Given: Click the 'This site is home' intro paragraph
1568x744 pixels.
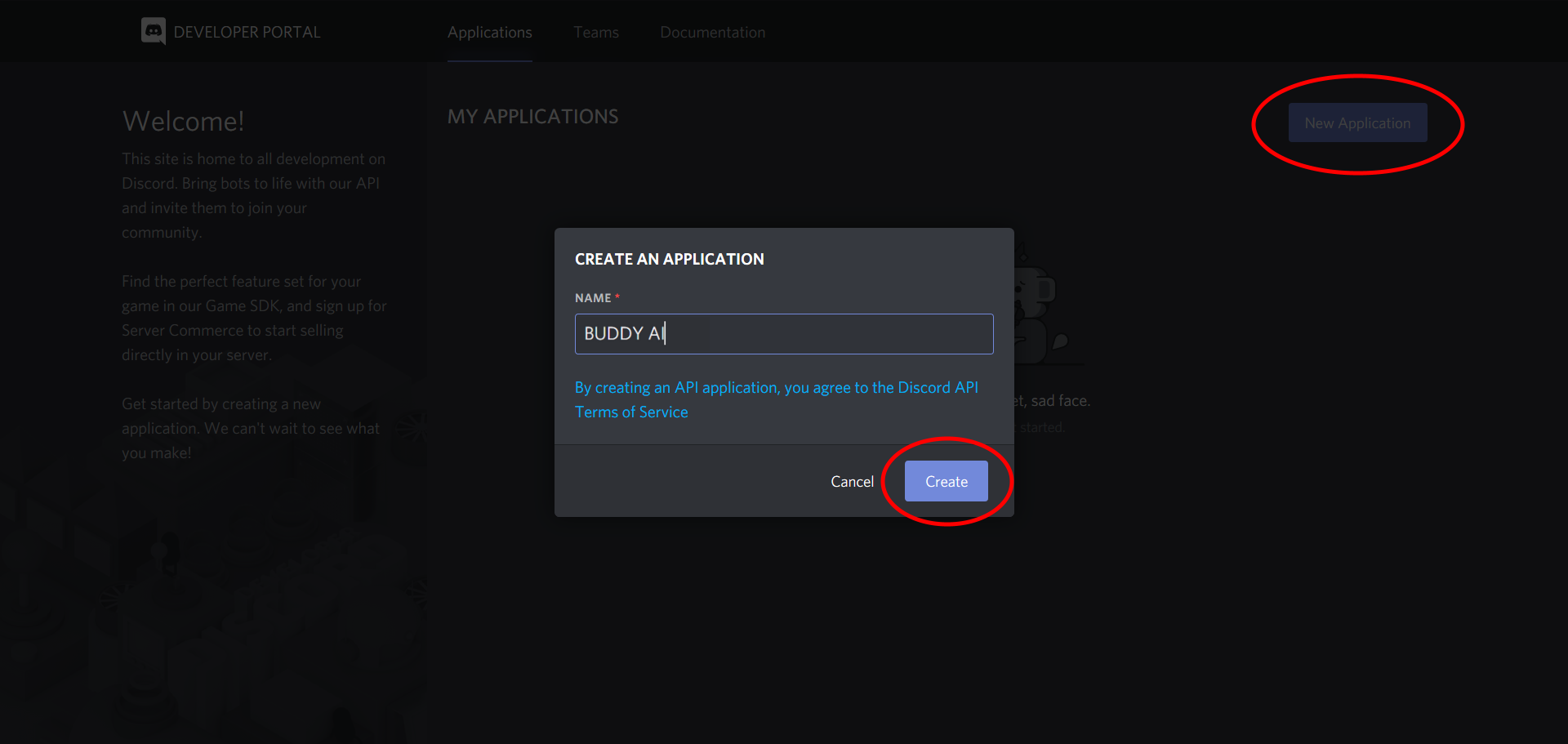Looking at the screenshot, I should click(x=253, y=195).
